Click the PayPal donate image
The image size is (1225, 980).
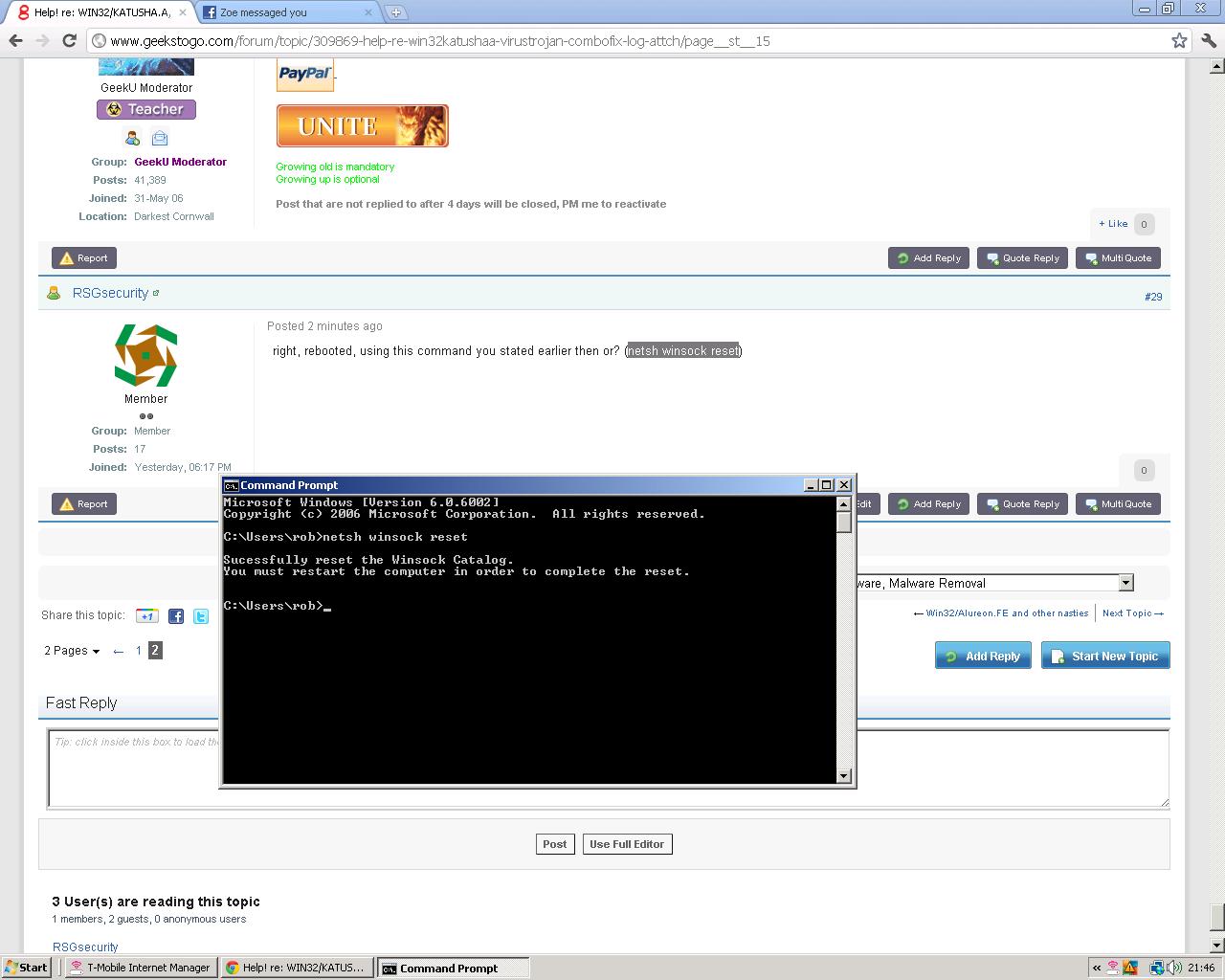[x=304, y=75]
